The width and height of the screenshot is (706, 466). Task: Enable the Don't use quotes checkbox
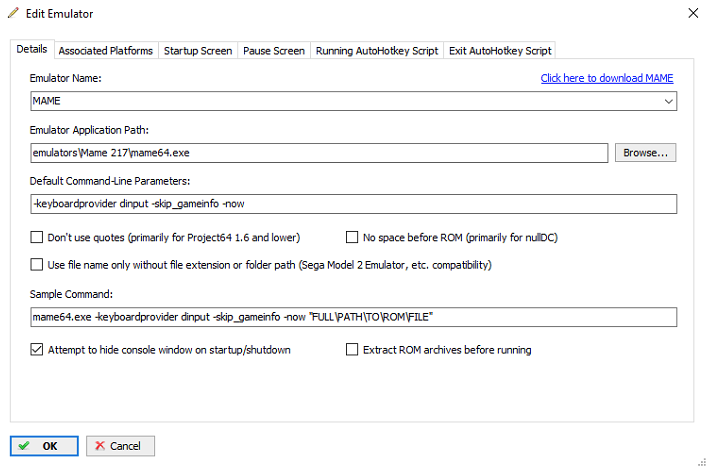click(36, 237)
